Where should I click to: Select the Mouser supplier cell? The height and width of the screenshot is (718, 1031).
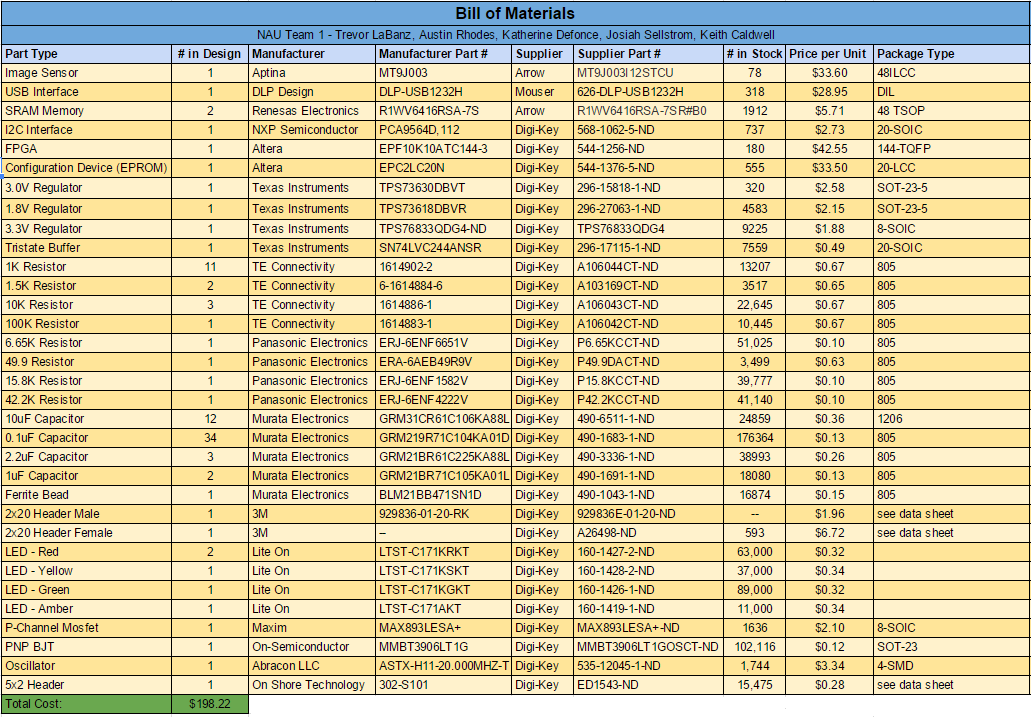click(x=542, y=92)
